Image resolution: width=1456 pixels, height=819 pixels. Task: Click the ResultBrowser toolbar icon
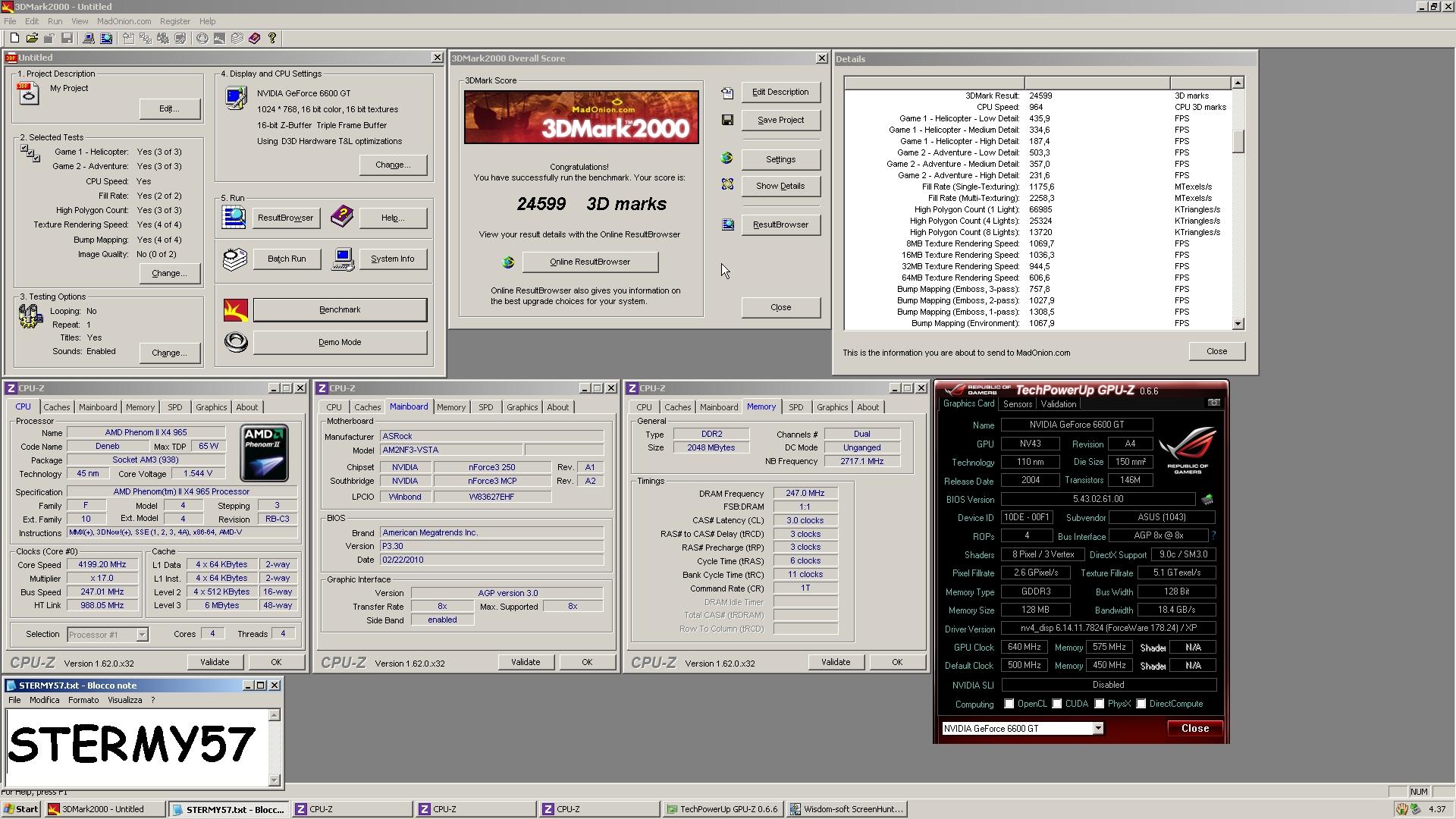click(106, 38)
